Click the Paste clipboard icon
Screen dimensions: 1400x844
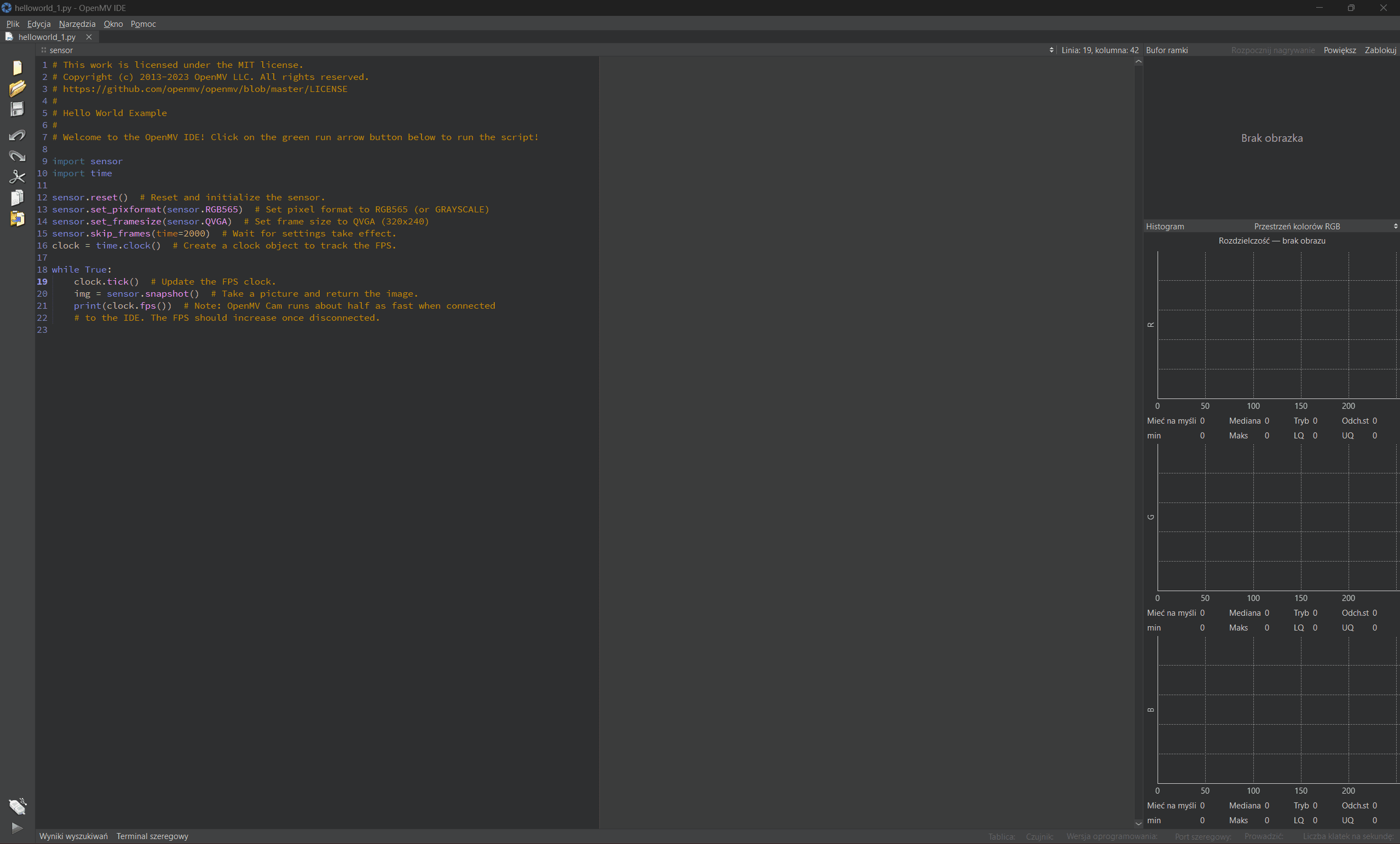(17, 218)
